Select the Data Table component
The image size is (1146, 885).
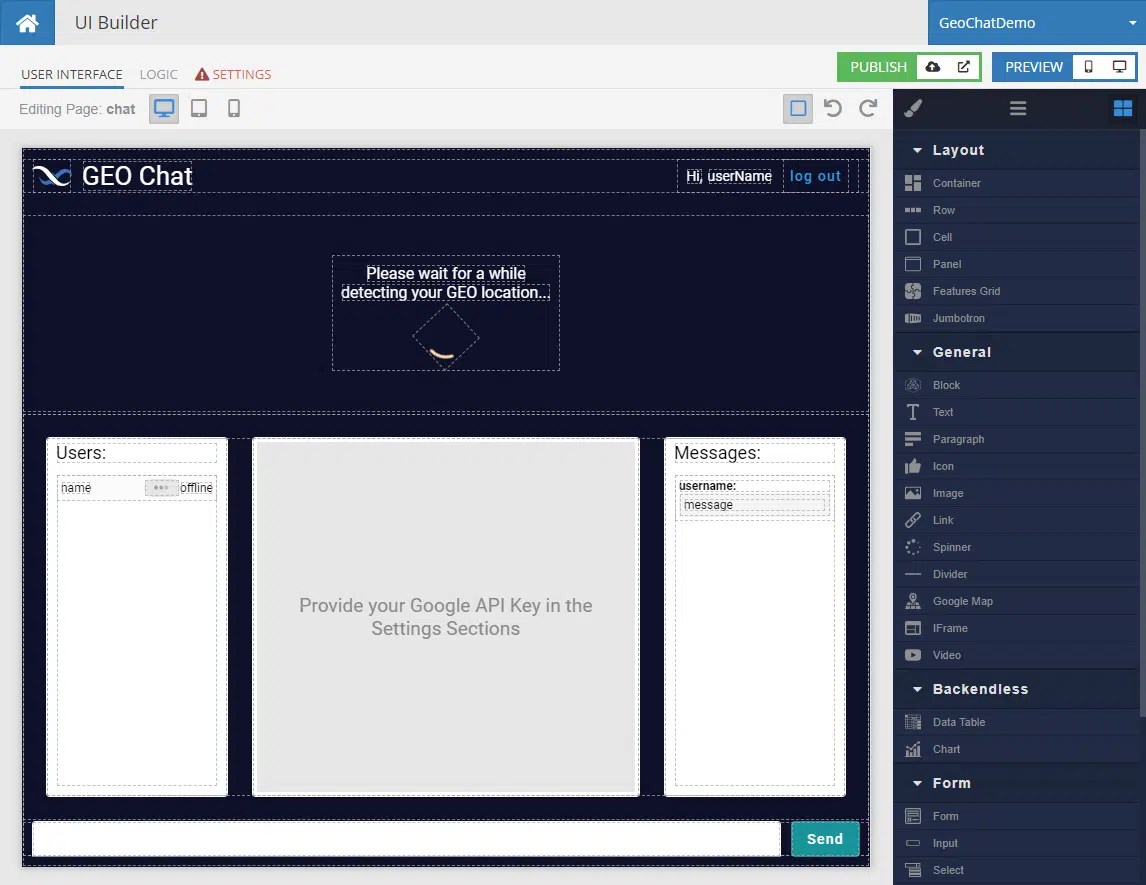point(957,721)
